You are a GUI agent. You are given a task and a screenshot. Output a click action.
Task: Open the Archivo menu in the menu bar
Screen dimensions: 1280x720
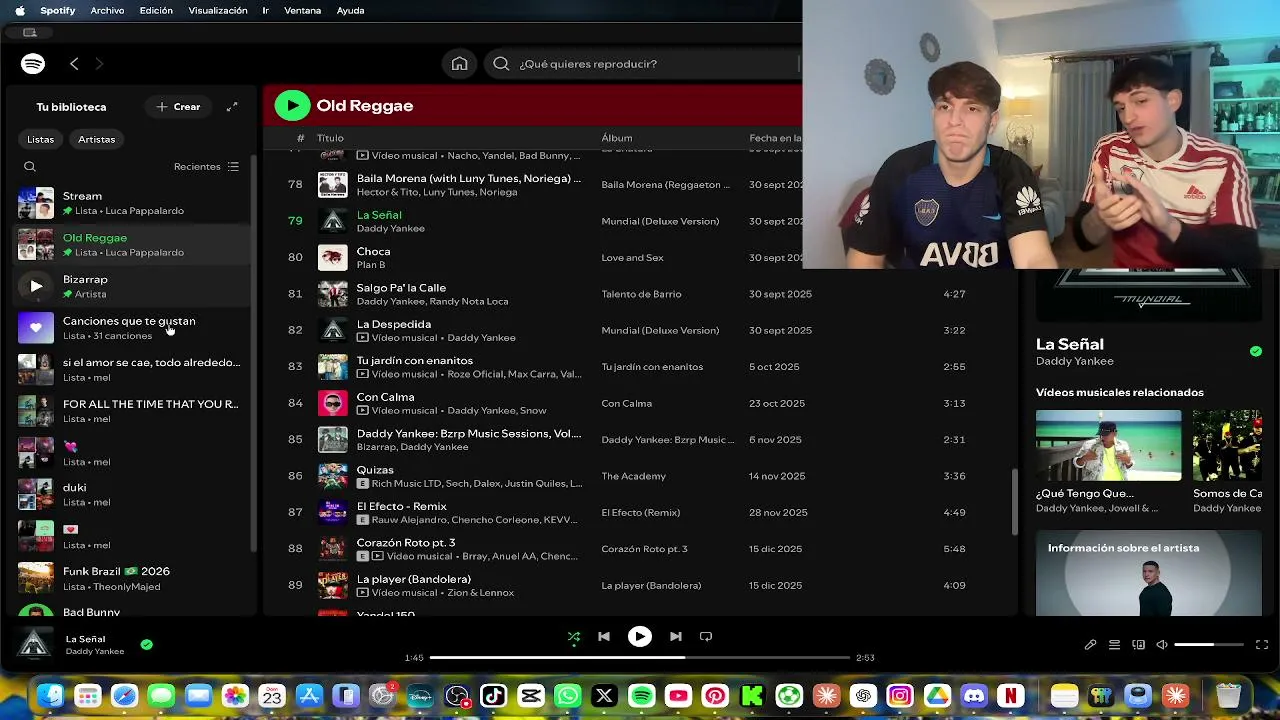tap(107, 10)
